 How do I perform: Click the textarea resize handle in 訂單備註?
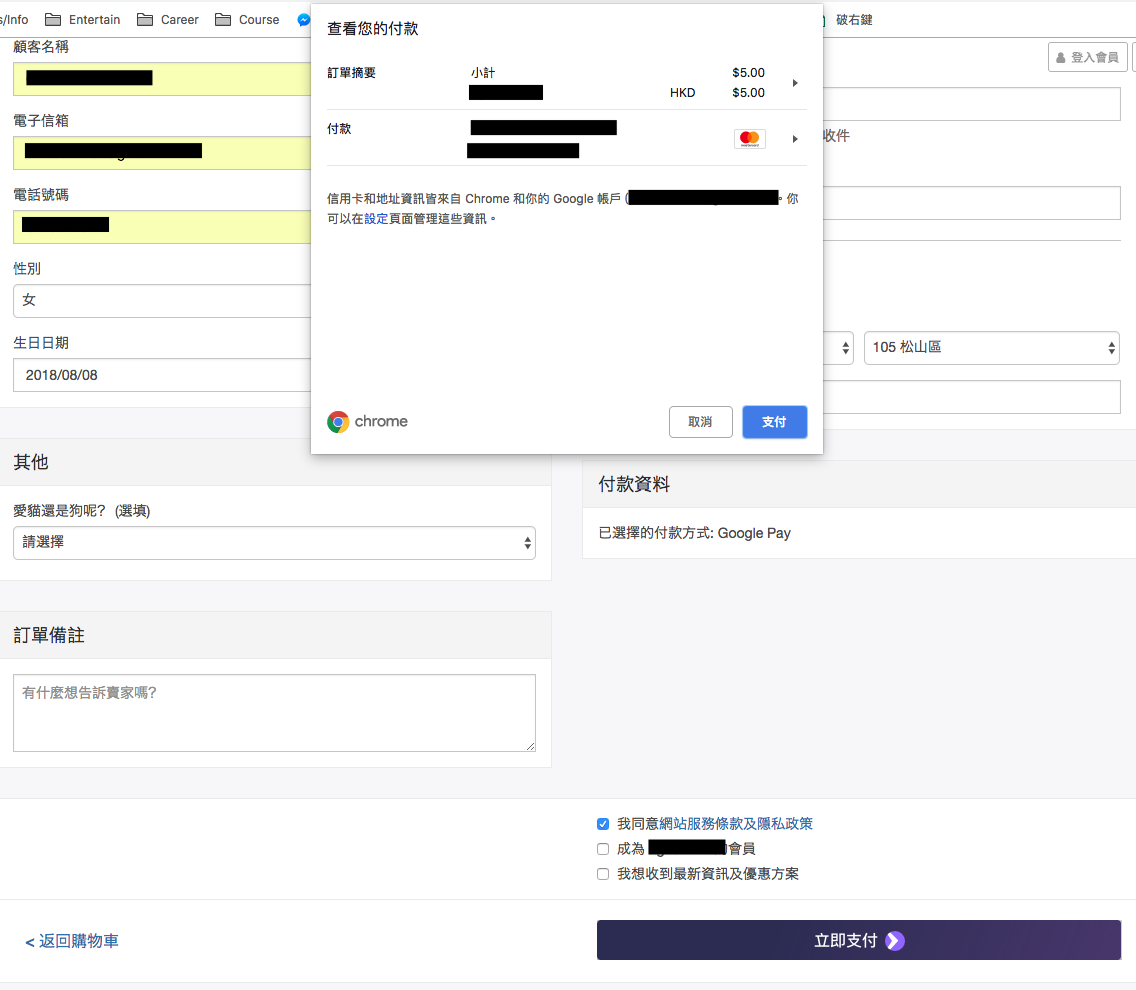530,746
